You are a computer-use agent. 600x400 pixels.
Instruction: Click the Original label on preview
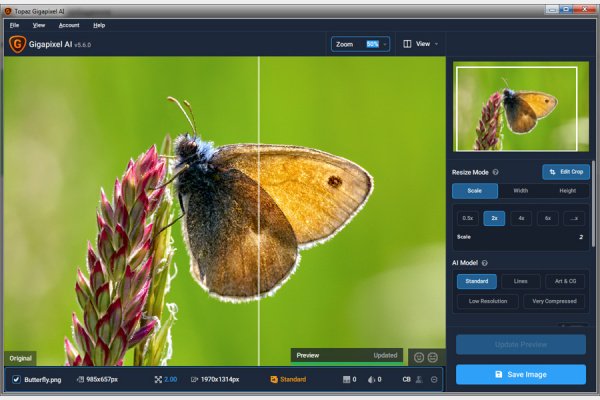tap(21, 358)
